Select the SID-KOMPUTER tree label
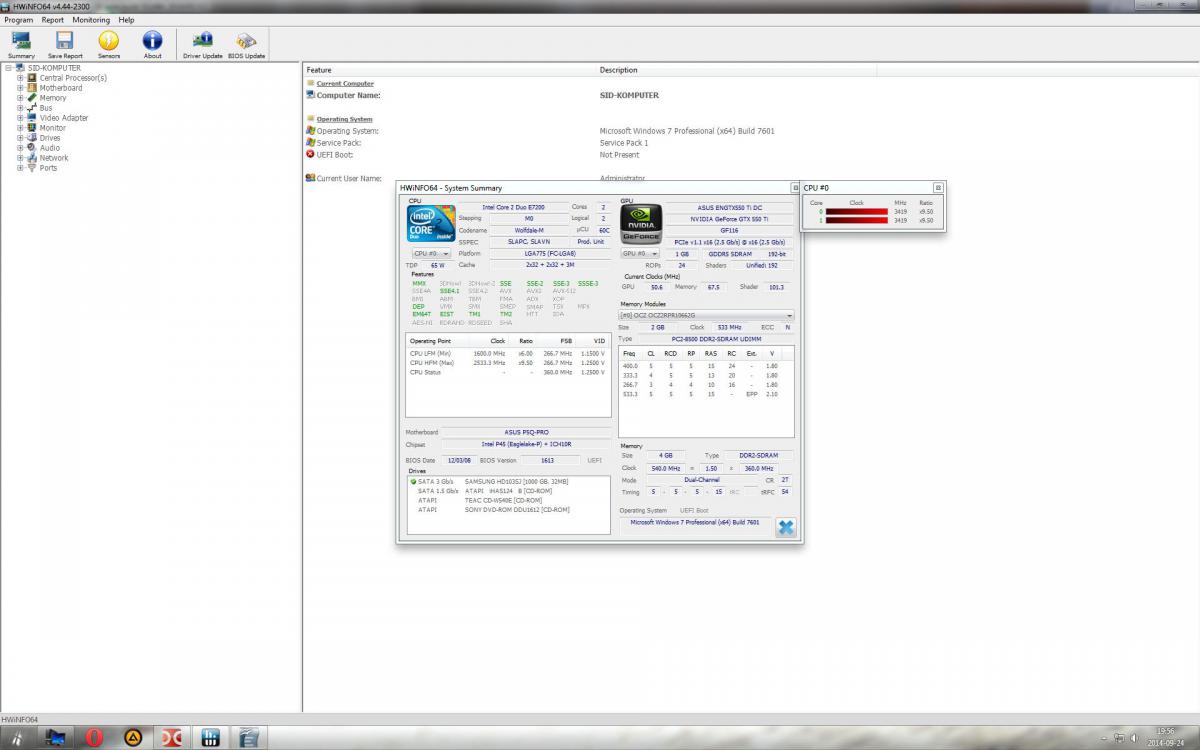Viewport: 1200px width, 750px height. click(54, 68)
